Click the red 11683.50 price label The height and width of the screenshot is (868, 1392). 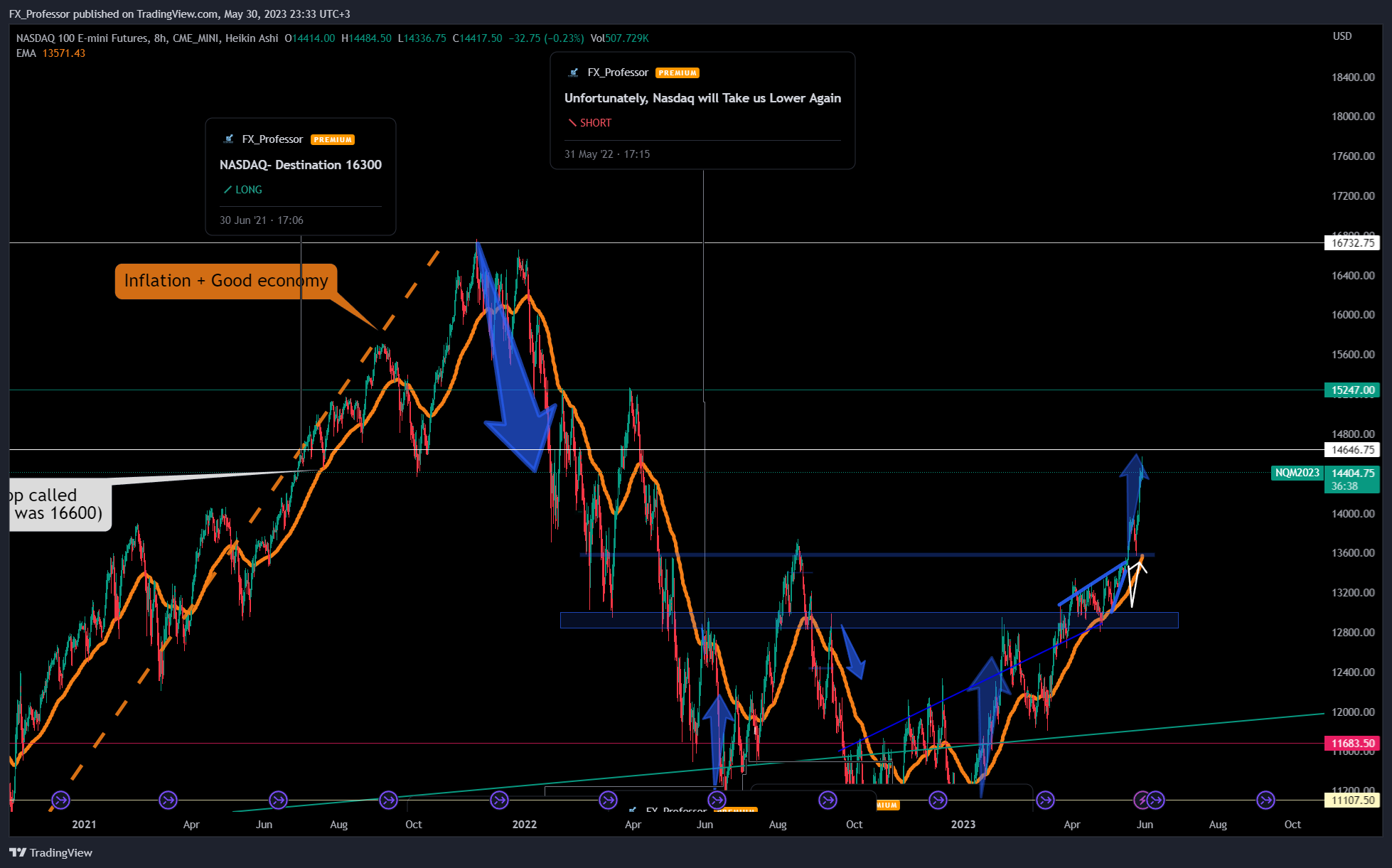[x=1352, y=744]
